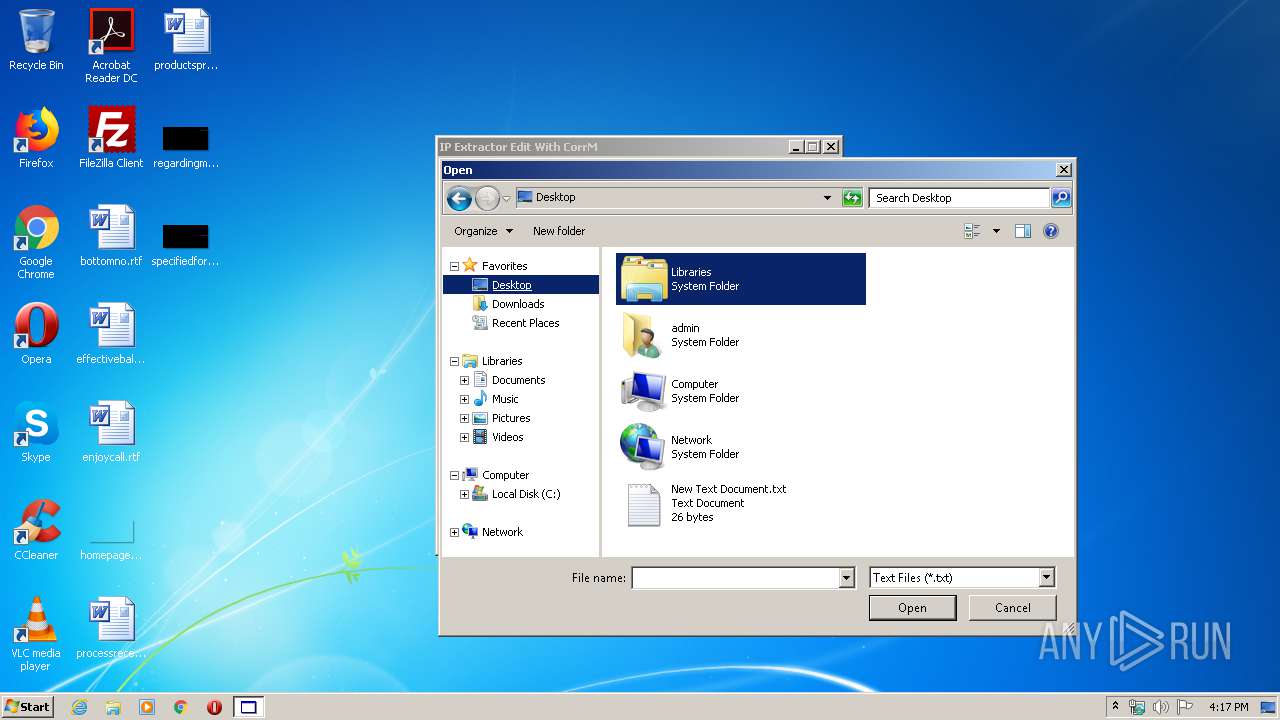Select Music library in navigation pane
The image size is (1280, 720).
[x=505, y=399]
